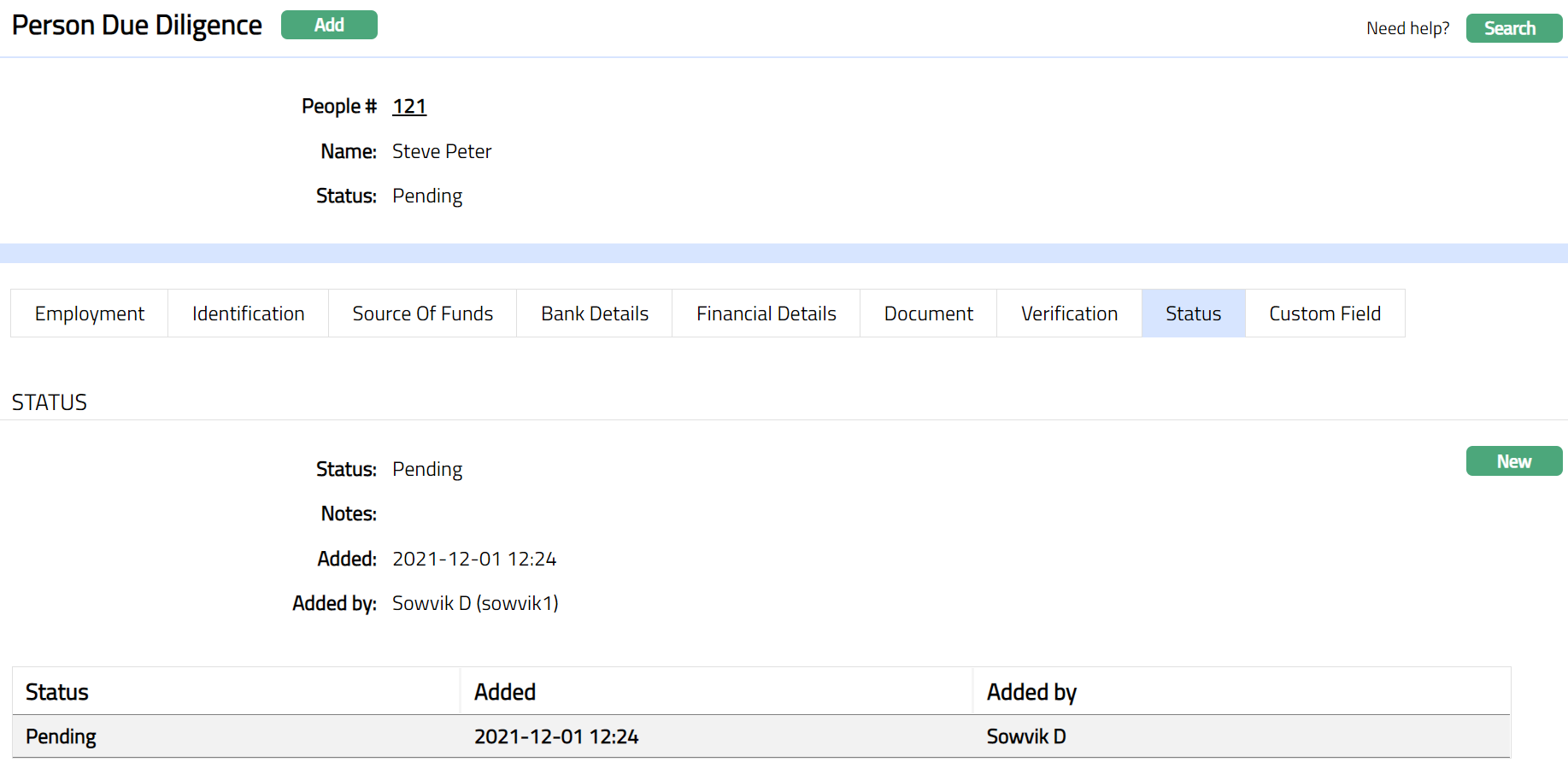Open the Custom Field tab
The height and width of the screenshot is (768, 1568).
pos(1324,314)
